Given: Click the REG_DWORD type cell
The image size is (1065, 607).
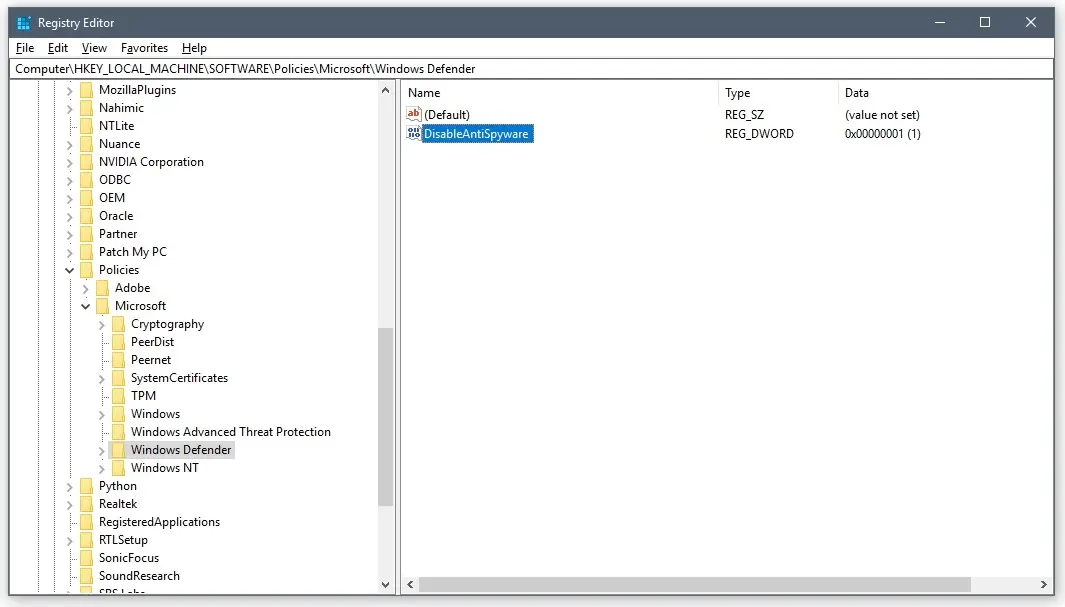Looking at the screenshot, I should point(759,134).
